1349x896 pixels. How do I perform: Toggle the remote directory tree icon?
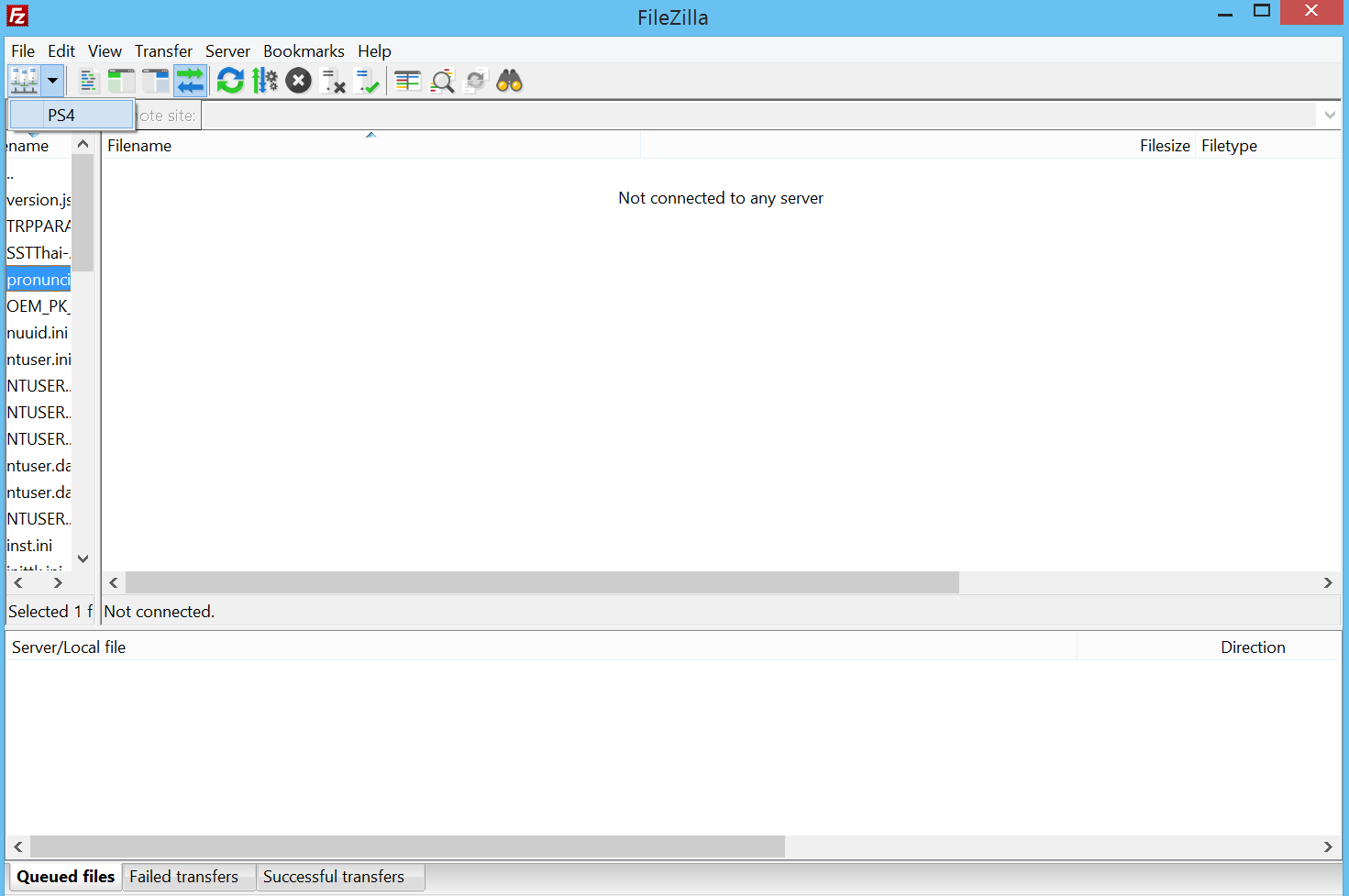(x=156, y=81)
